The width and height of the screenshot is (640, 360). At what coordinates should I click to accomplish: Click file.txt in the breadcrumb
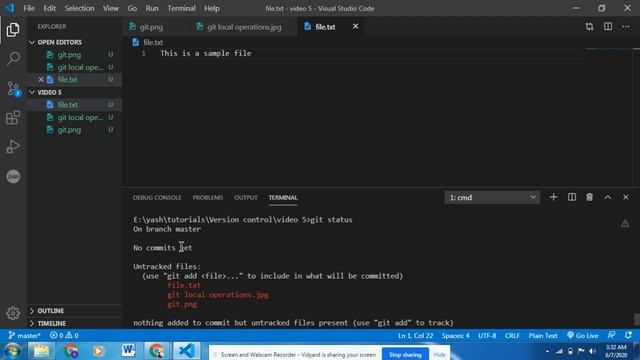153,42
